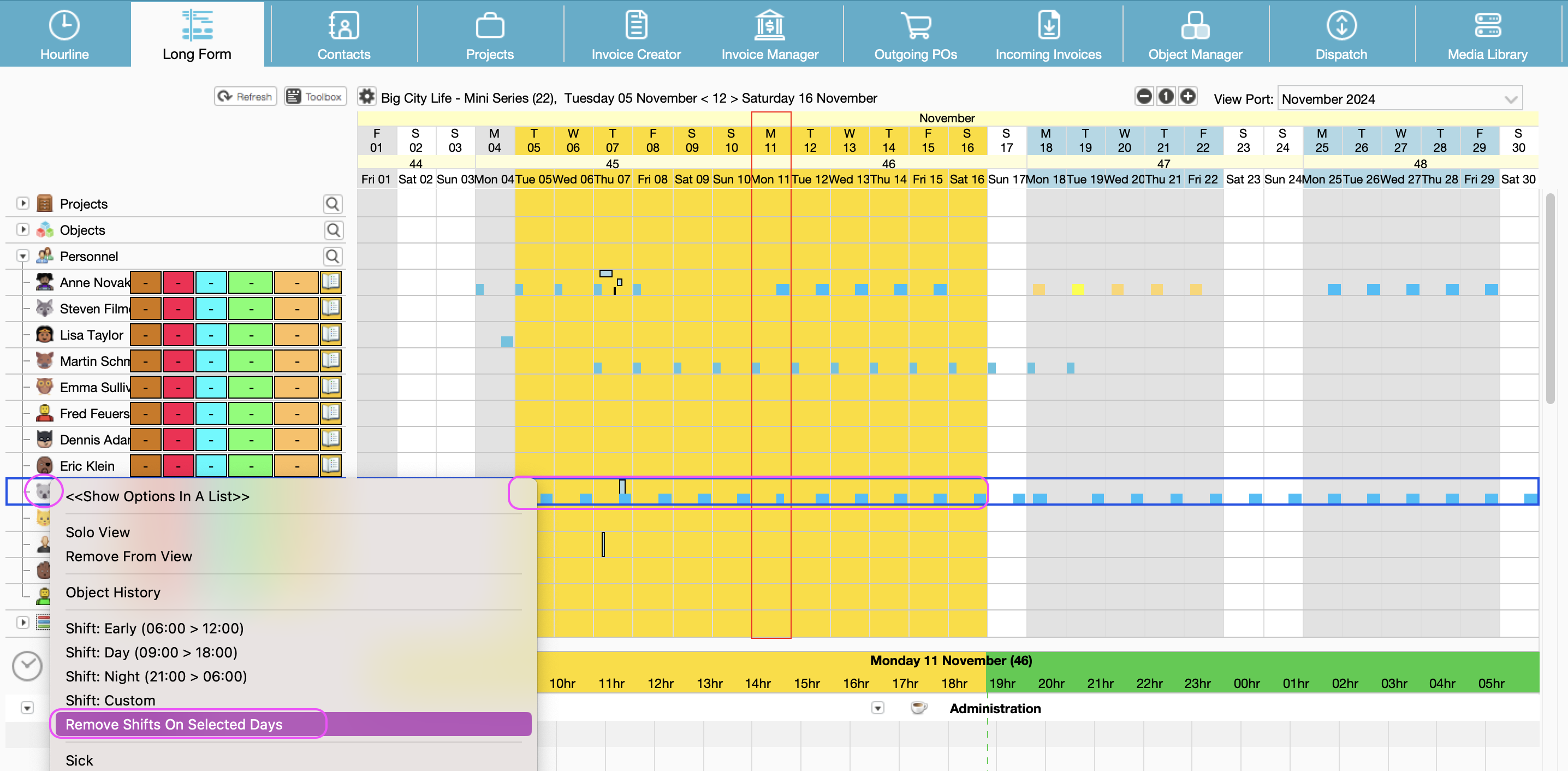
Task: Click Eric Klein's green swatch cell
Action: click(250, 466)
